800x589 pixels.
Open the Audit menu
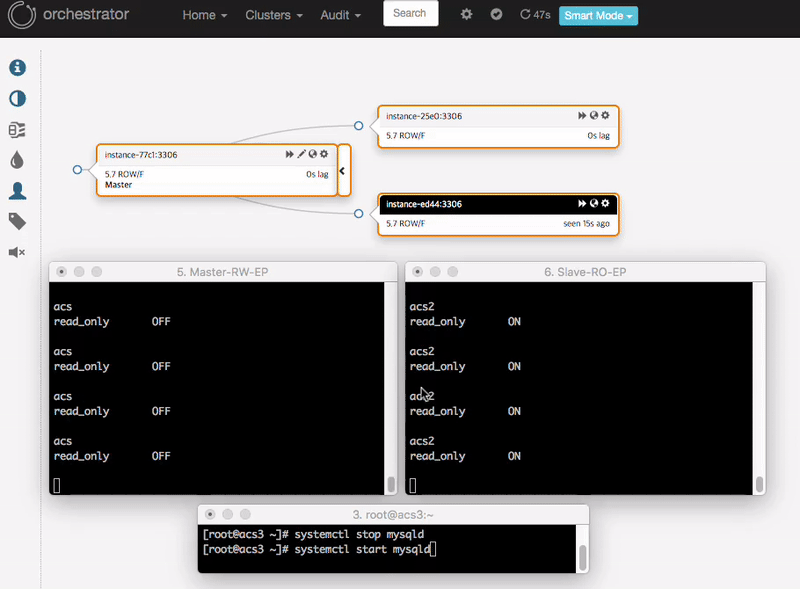(340, 15)
